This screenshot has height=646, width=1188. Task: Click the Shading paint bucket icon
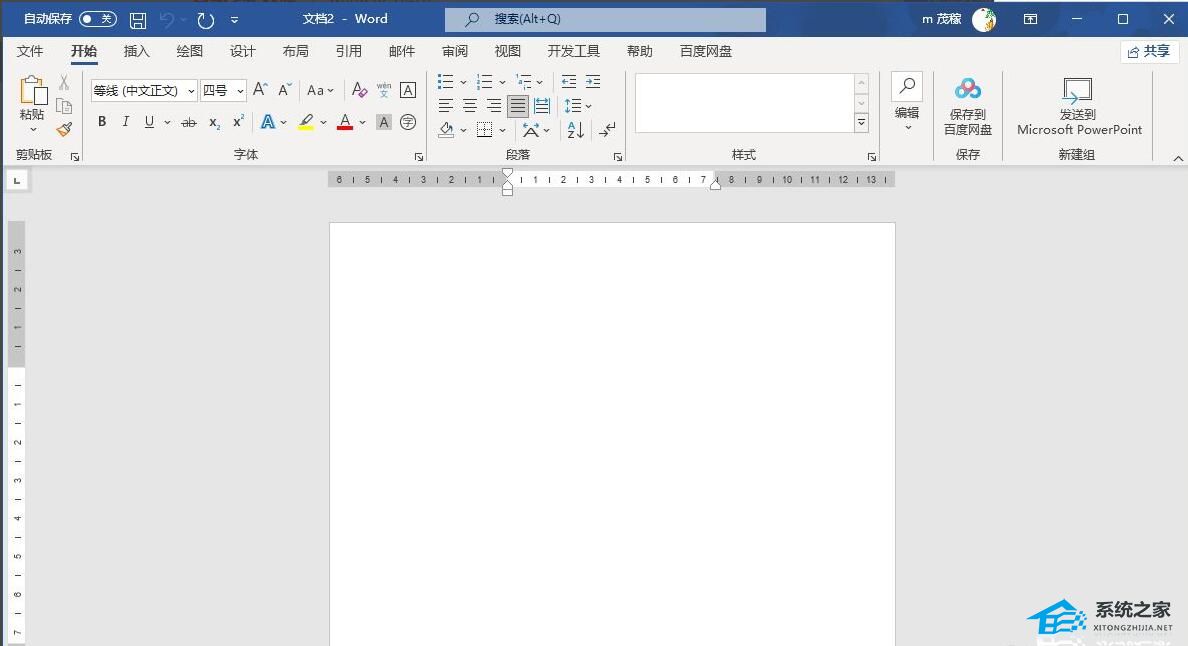(446, 130)
